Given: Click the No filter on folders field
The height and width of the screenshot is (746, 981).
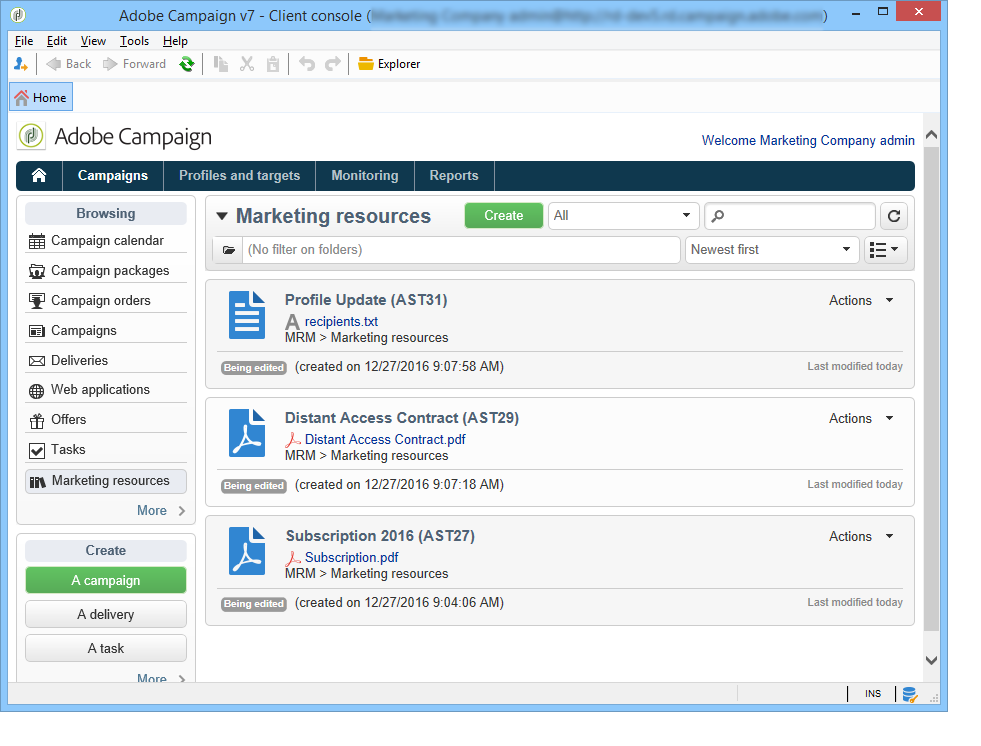Looking at the screenshot, I should (x=461, y=250).
